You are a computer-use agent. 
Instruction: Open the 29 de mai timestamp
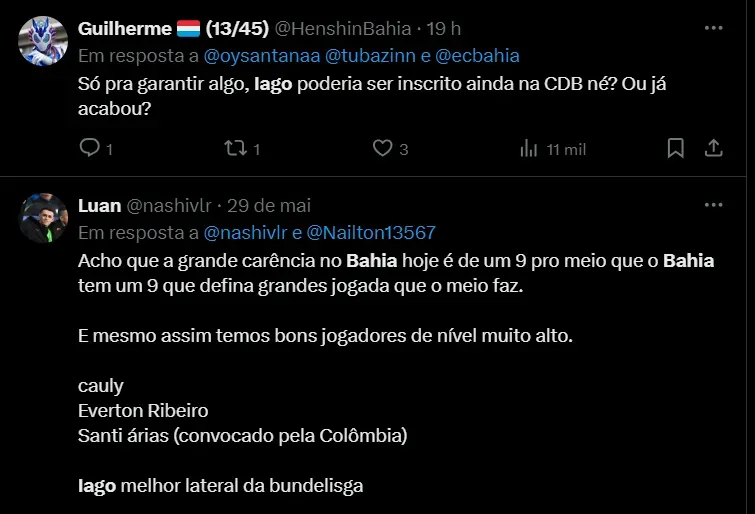[269, 206]
